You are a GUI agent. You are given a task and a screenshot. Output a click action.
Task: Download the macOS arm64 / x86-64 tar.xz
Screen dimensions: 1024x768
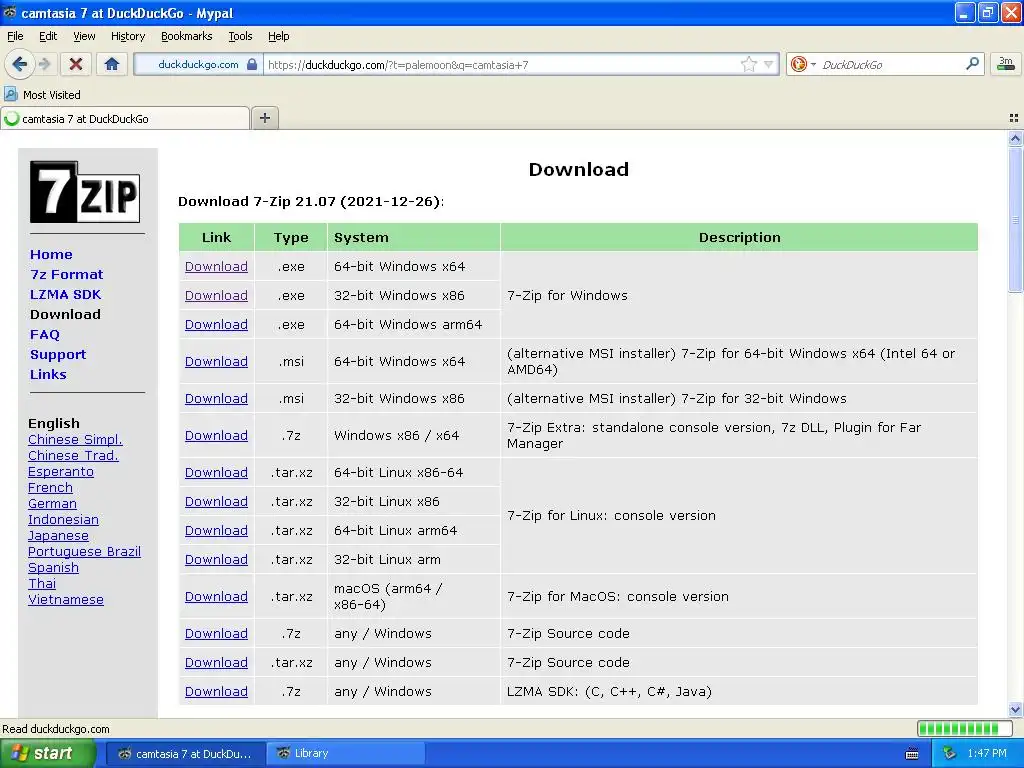click(216, 596)
